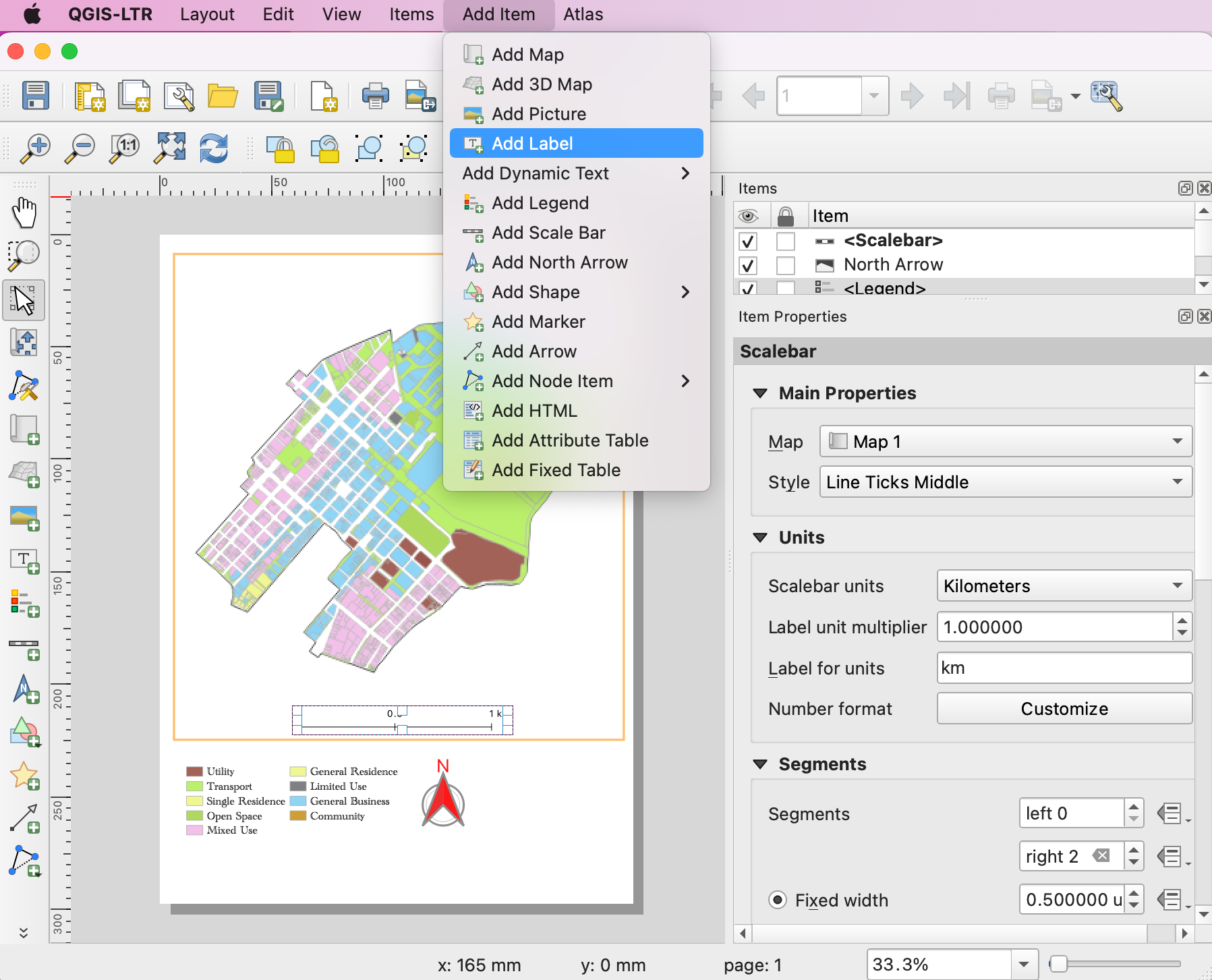Click the Customize number format button
This screenshot has width=1212, height=980.
pos(1064,709)
